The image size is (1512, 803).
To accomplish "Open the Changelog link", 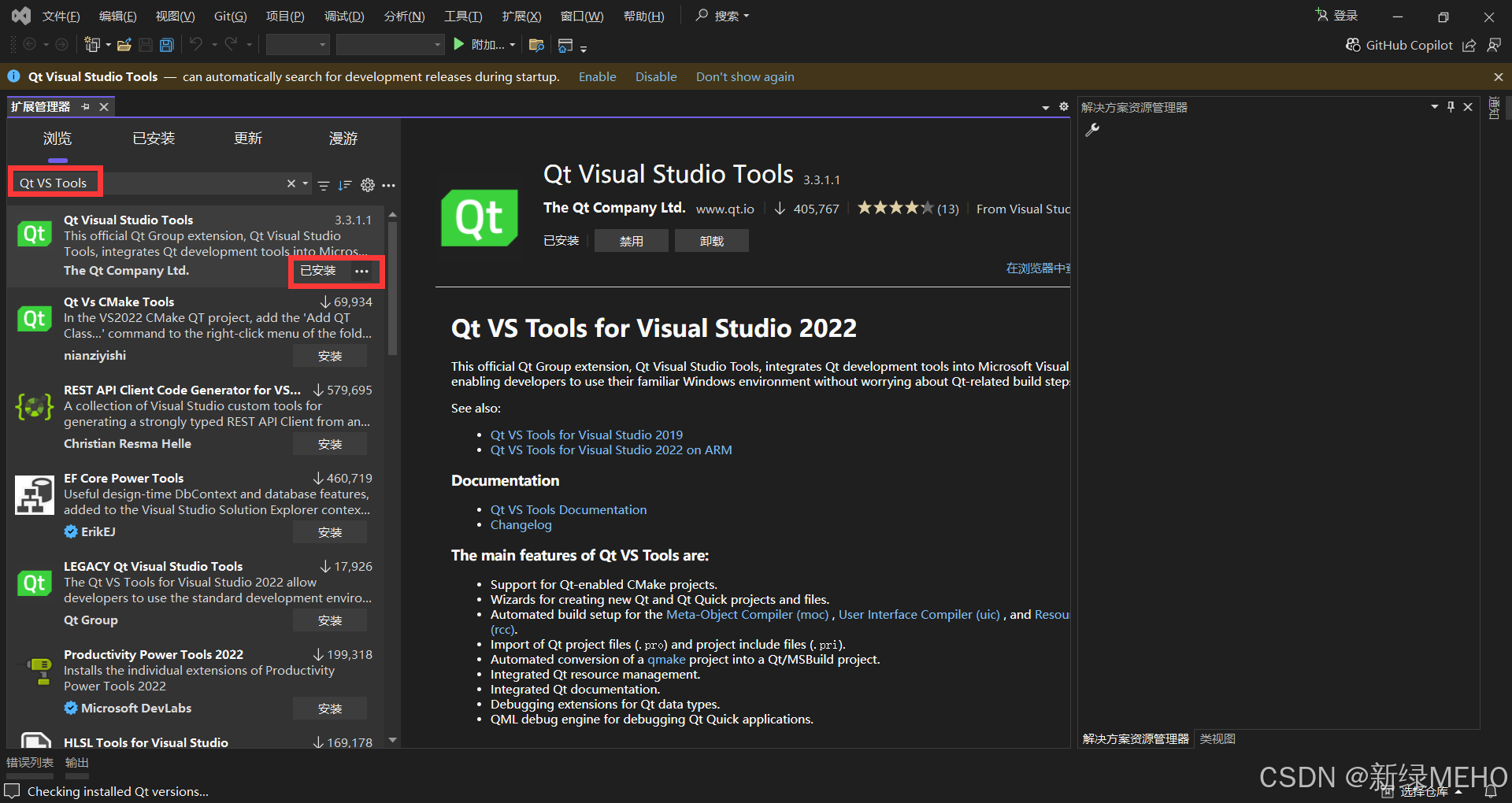I will 521,524.
